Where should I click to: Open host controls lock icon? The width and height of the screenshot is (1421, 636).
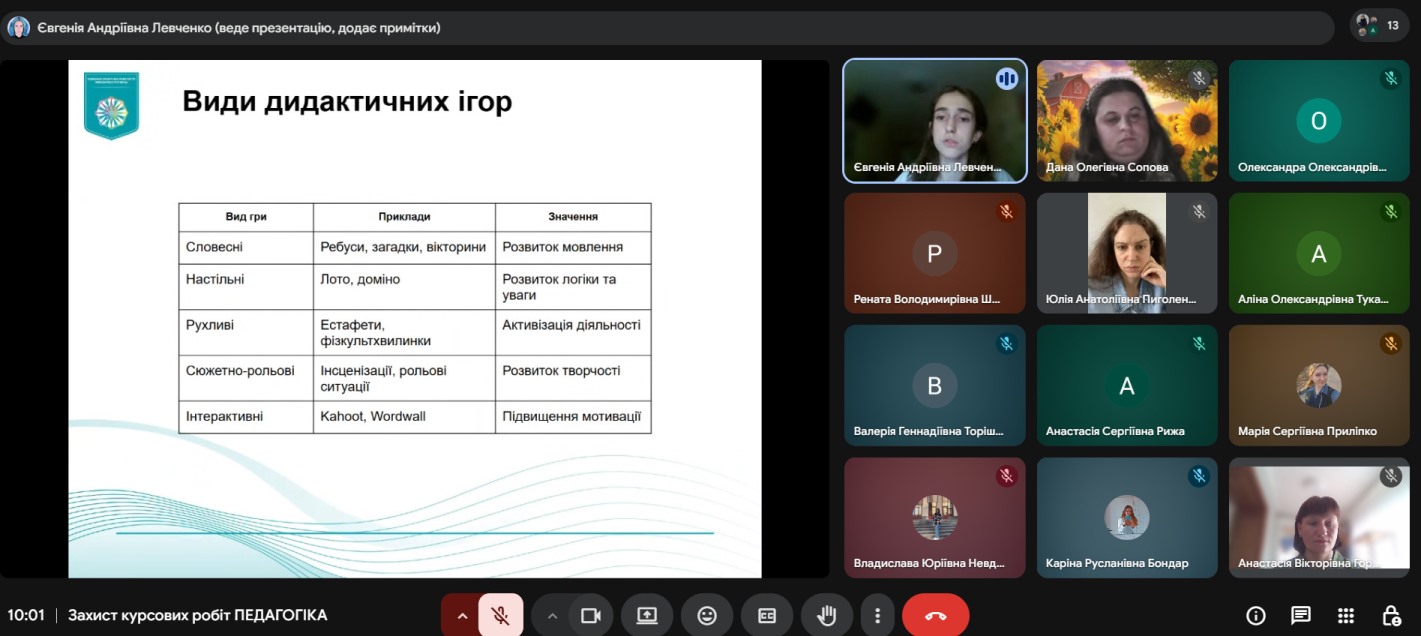(1391, 615)
